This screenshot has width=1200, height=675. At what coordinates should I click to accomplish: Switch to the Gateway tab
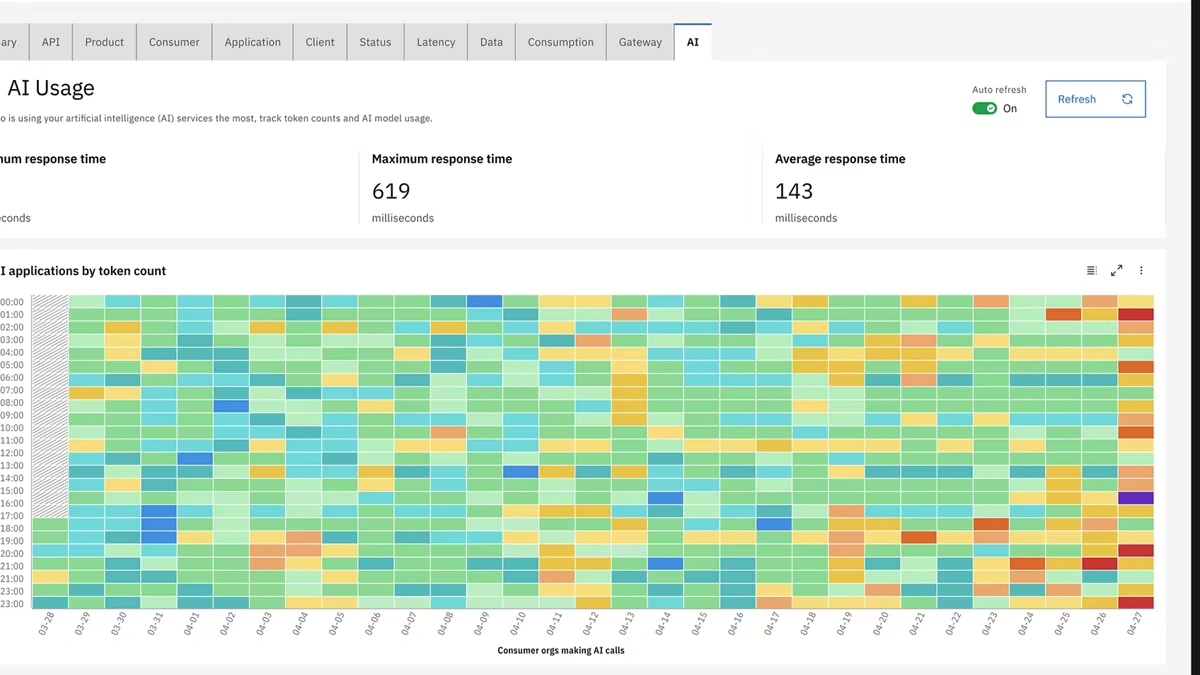click(x=640, y=42)
